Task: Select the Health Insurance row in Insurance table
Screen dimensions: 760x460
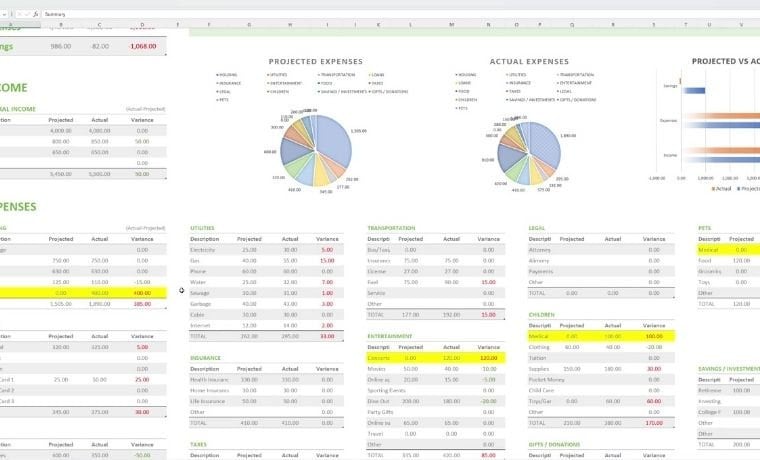Action: [x=267, y=380]
